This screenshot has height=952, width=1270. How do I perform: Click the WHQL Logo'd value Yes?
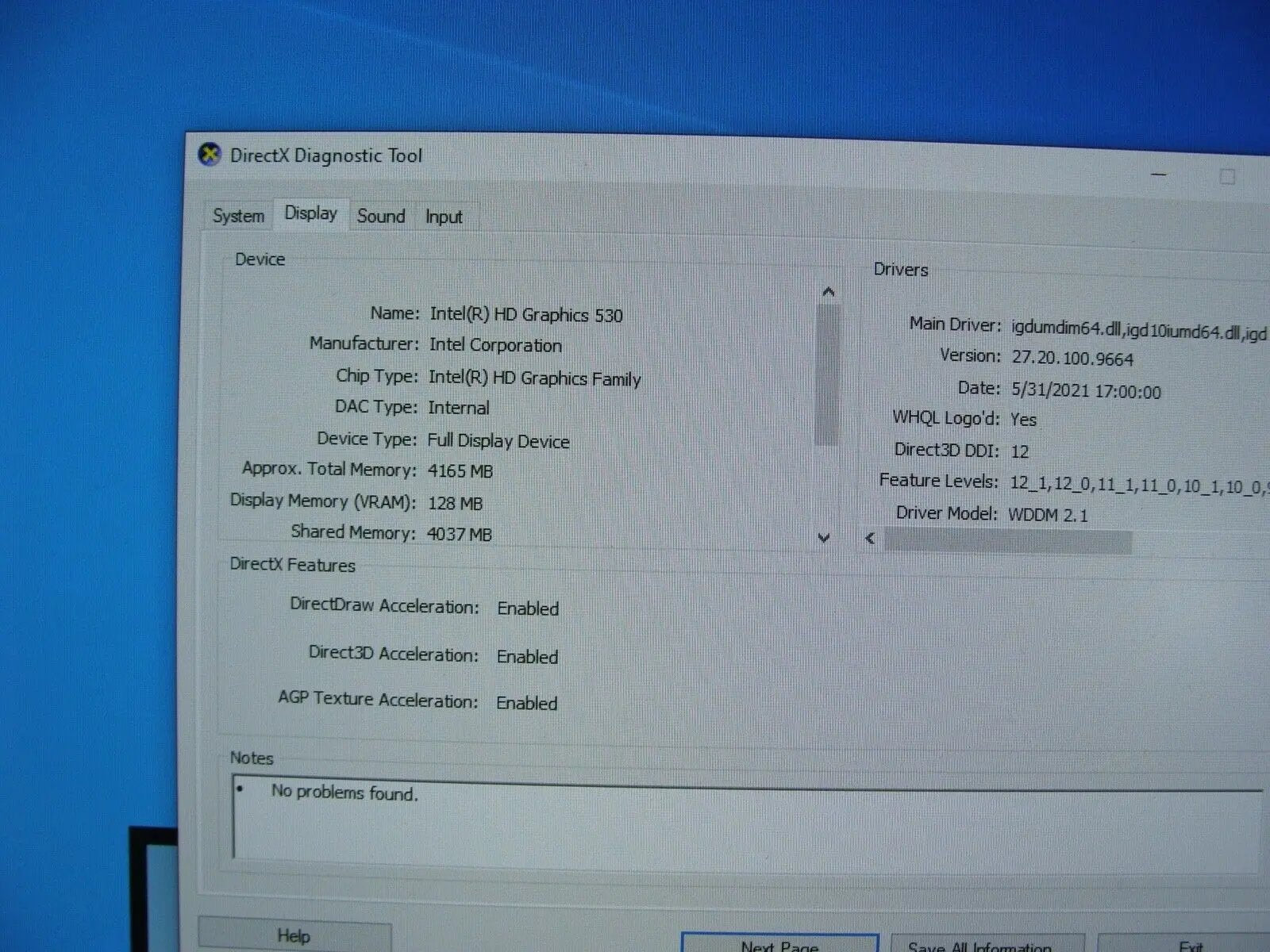[1024, 420]
